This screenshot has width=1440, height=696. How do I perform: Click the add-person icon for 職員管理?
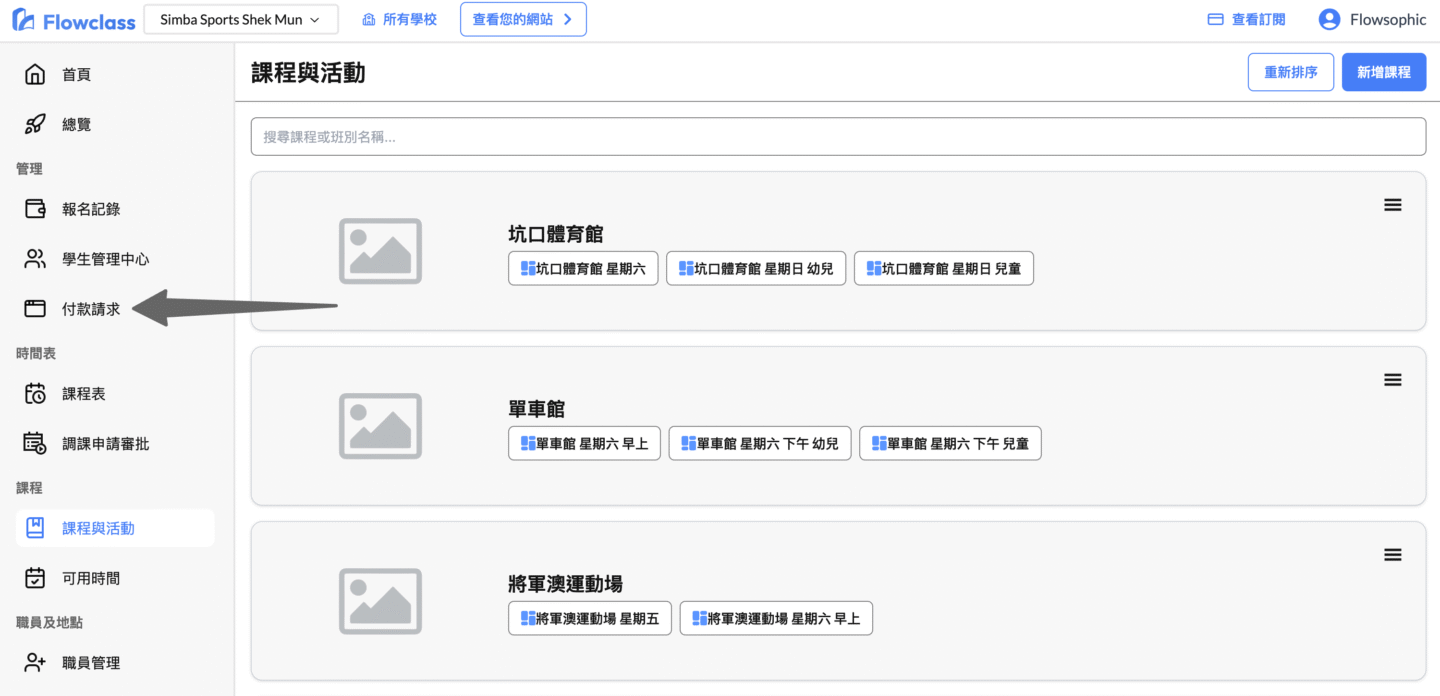click(x=35, y=663)
